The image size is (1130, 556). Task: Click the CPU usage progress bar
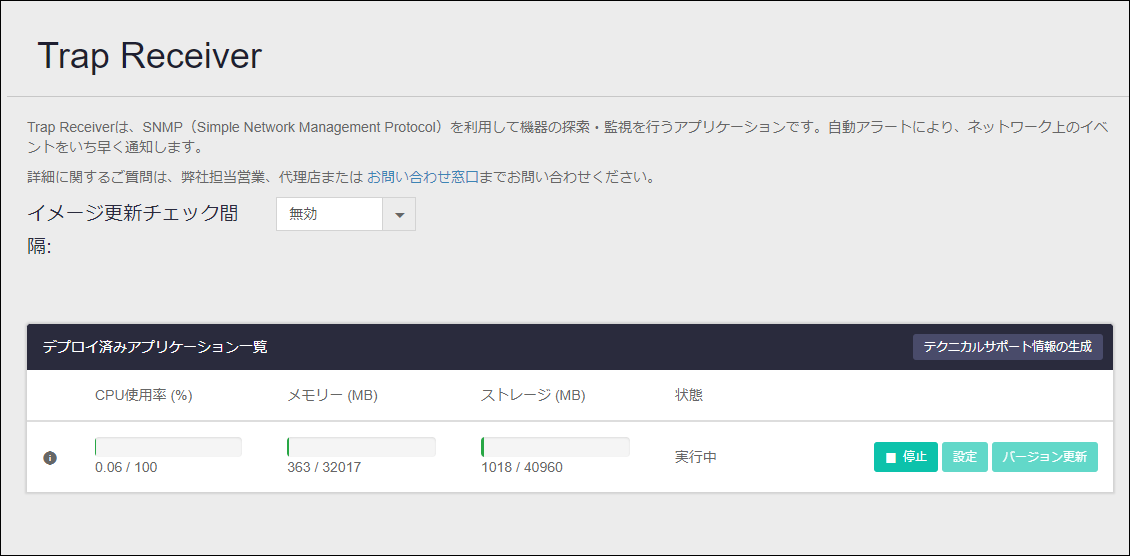click(x=168, y=447)
